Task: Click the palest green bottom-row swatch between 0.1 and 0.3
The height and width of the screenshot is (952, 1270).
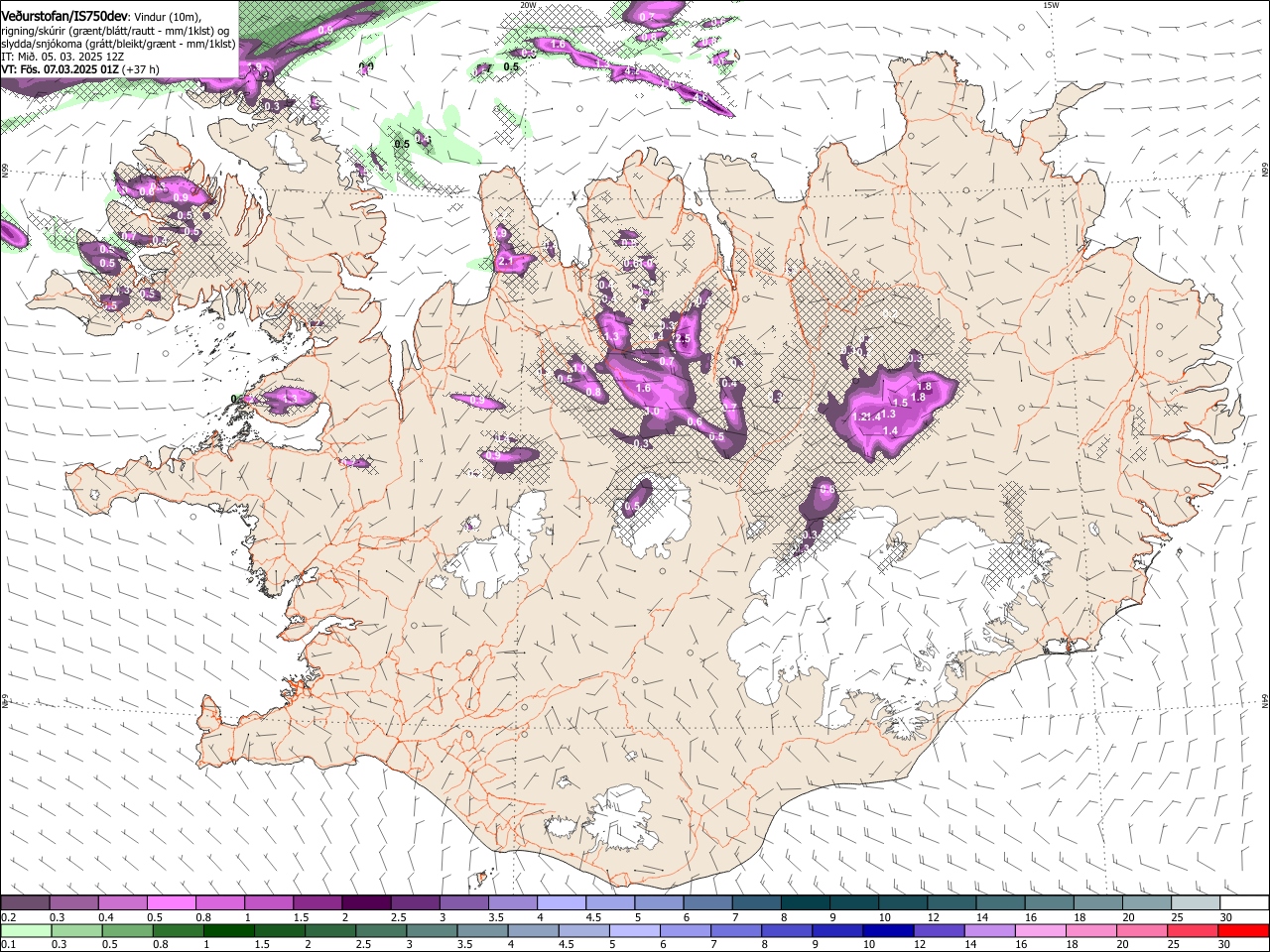Action: 27,930
